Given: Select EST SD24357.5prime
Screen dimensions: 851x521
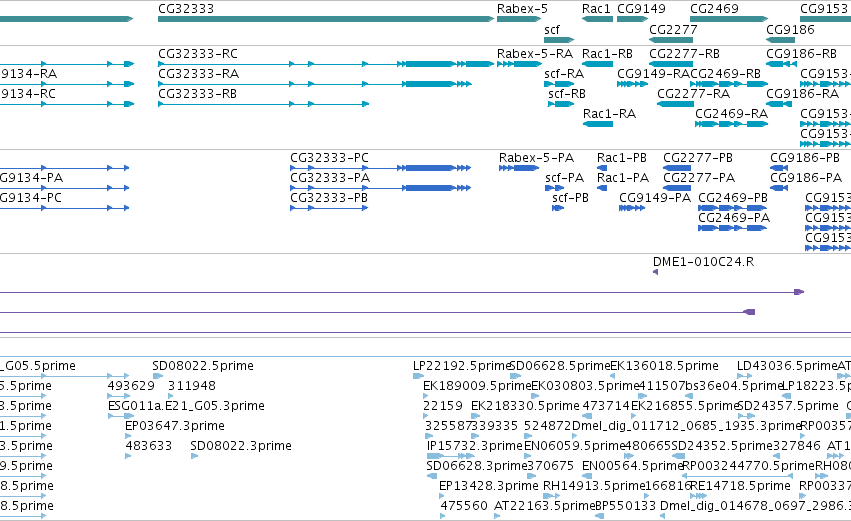Looking at the screenshot, I should click(x=788, y=406).
